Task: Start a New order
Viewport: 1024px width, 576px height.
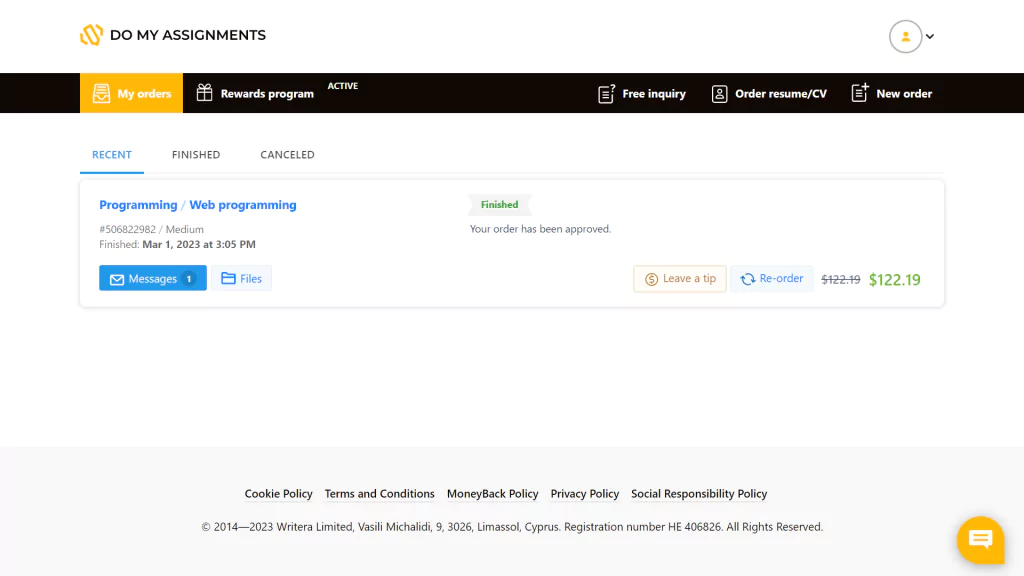Action: [904, 94]
